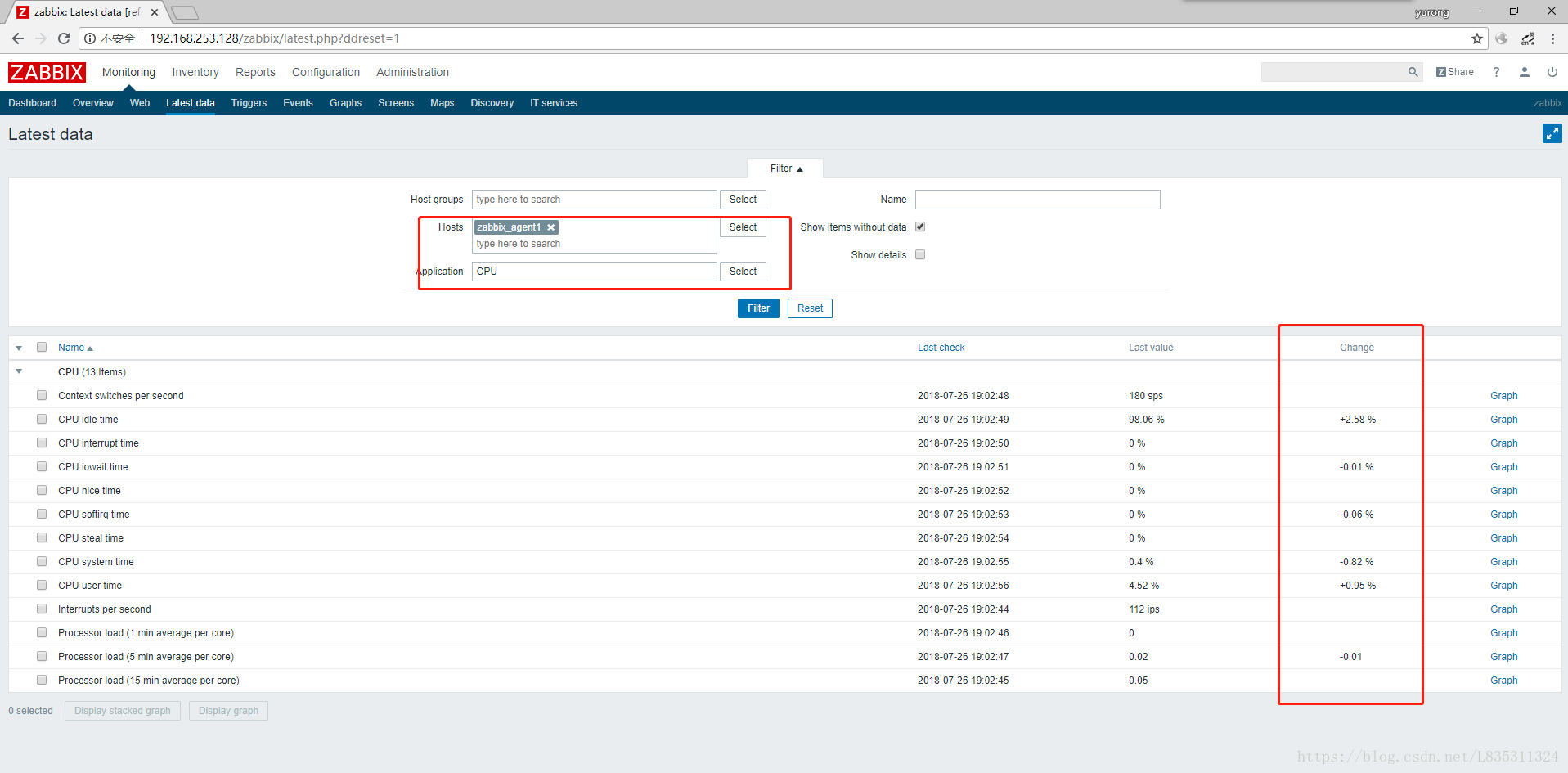
Task: Focus the Name filter field
Action: [1037, 200]
